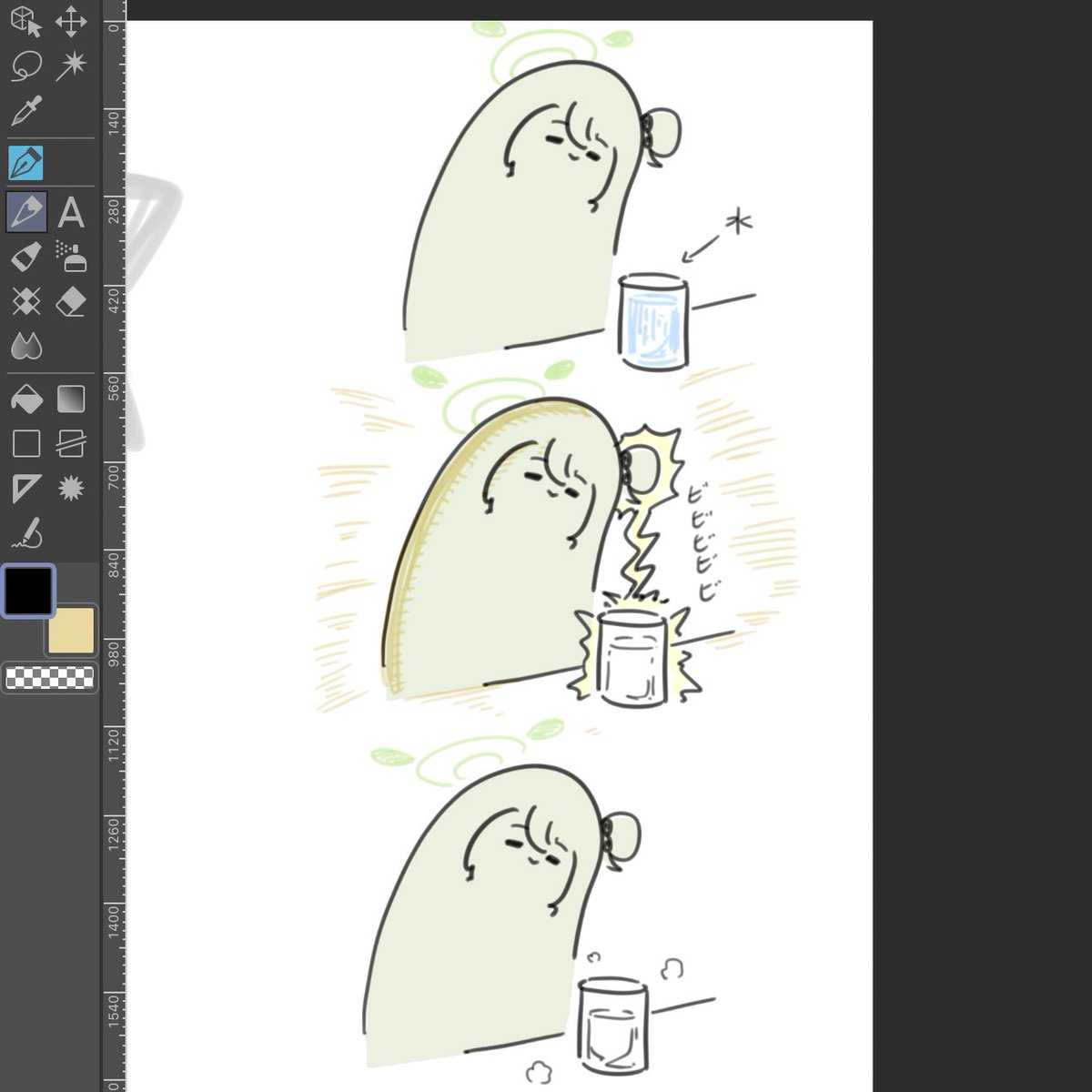Select the Lasso selection tool
The width and height of the screenshot is (1092, 1092).
26,66
